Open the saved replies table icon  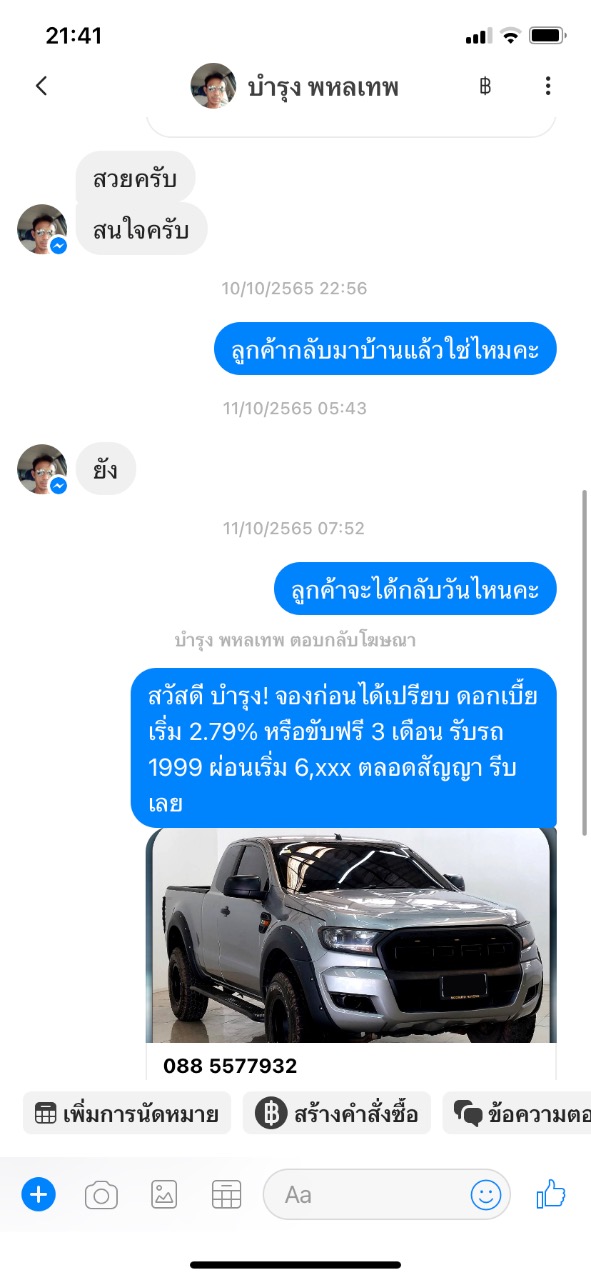[227, 1194]
